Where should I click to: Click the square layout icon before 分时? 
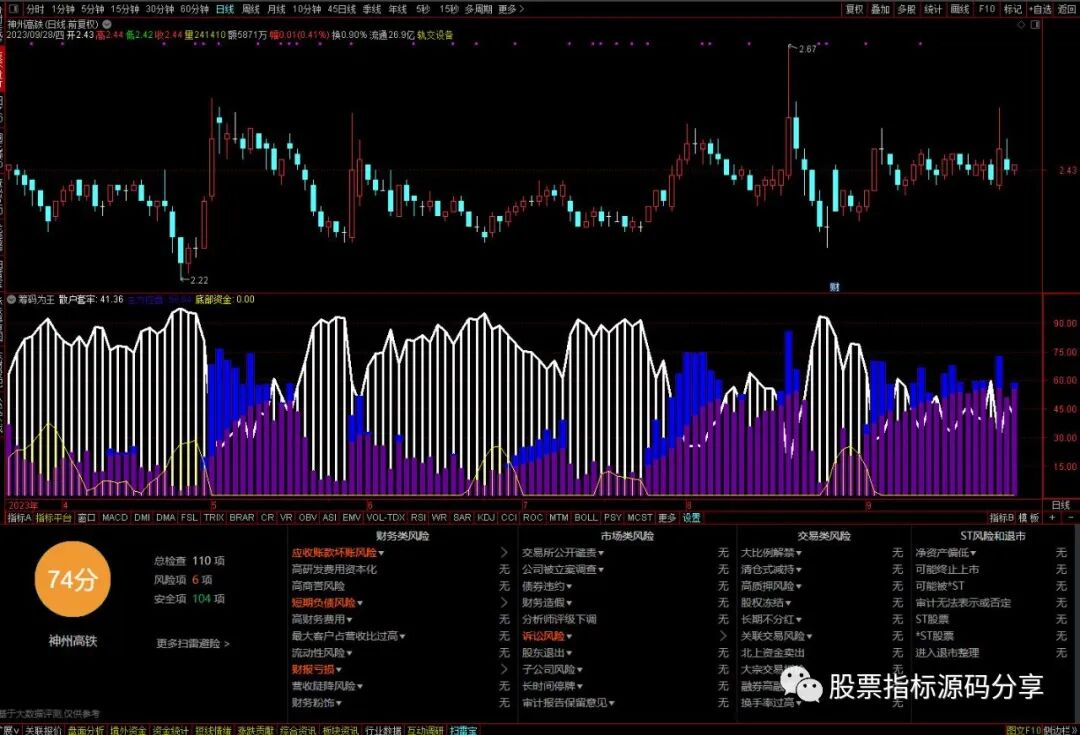[12, 9]
